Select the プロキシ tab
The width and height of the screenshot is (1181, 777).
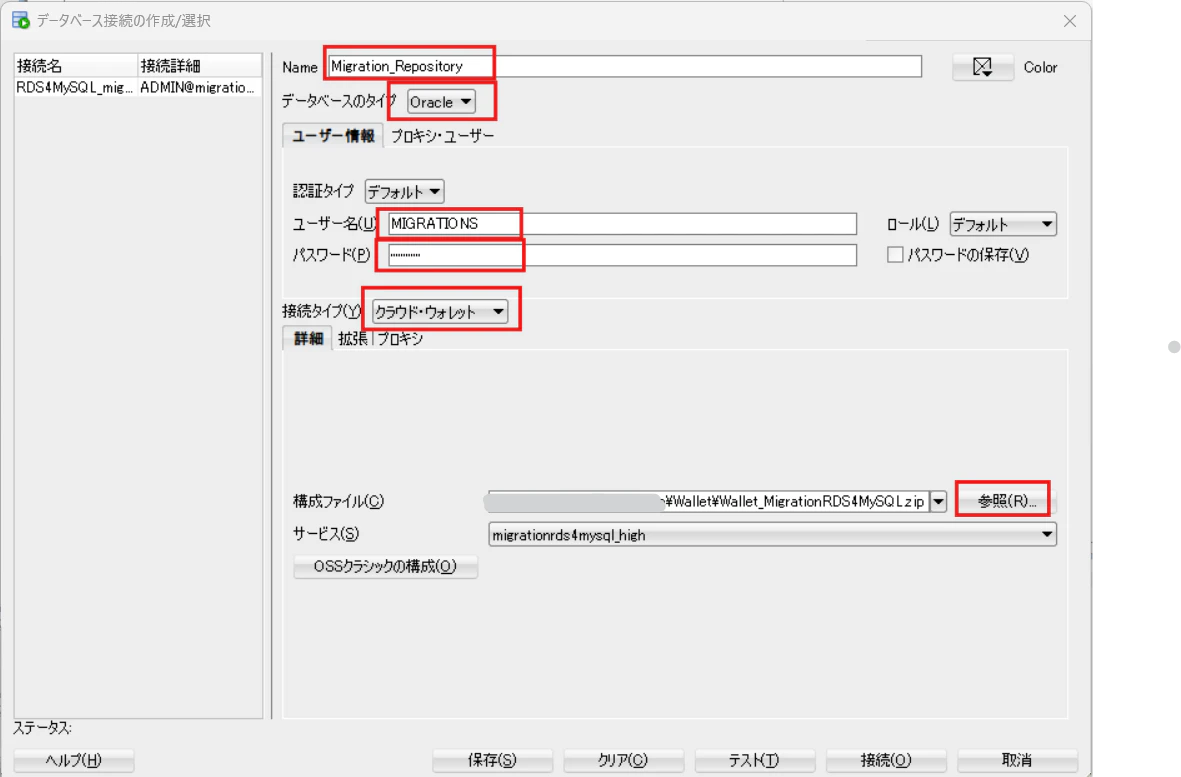(x=400, y=339)
